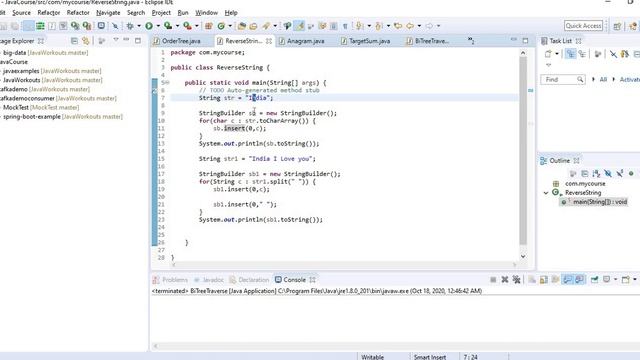Open the Navigate menu

tap(108, 13)
